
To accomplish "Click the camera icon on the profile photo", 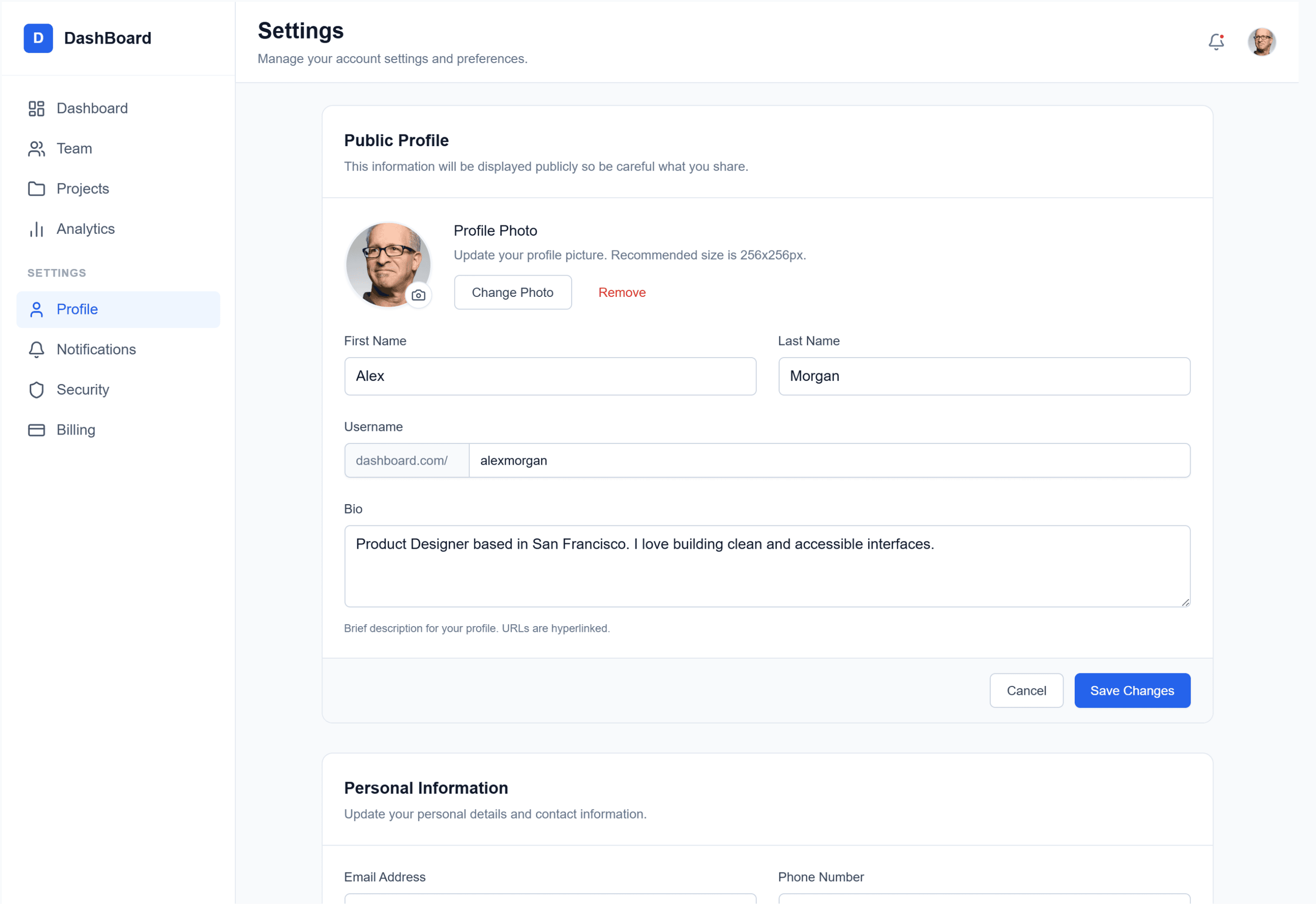I will pyautogui.click(x=419, y=295).
